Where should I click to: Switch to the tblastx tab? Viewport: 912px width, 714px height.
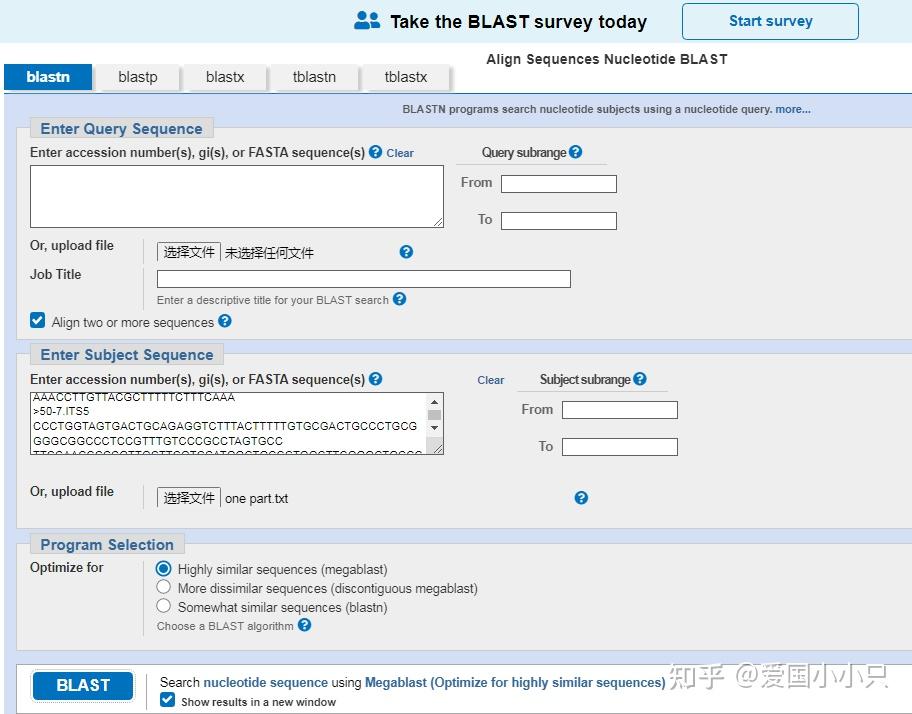pos(406,77)
